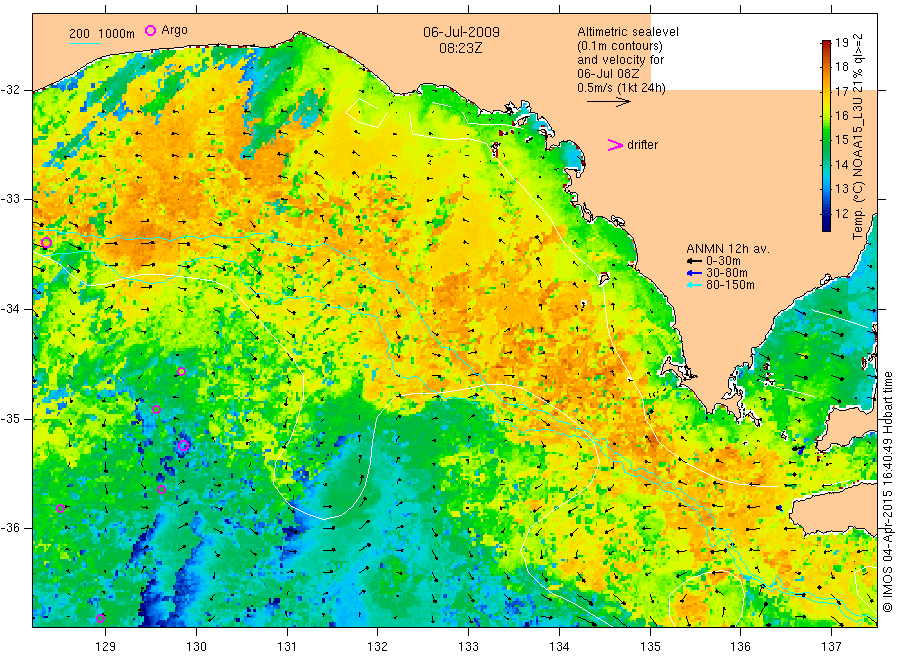Click the 'ANMN 12h av.' heading
The width and height of the screenshot is (900, 660).
coord(728,249)
